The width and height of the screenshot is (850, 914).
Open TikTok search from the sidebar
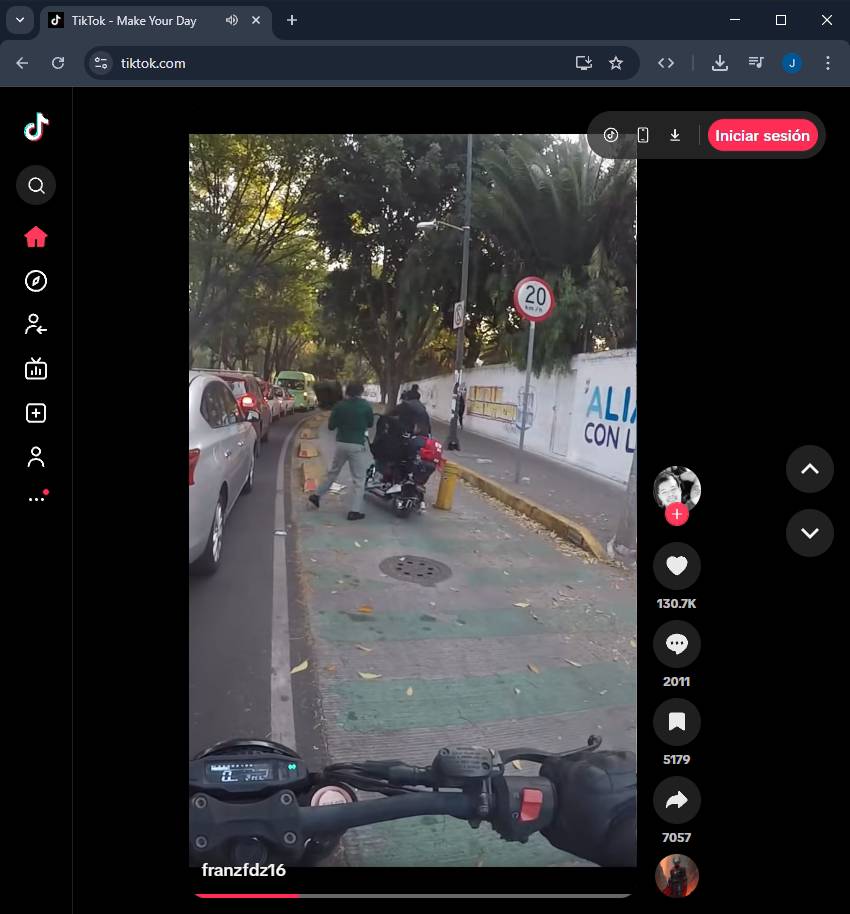tap(36, 186)
